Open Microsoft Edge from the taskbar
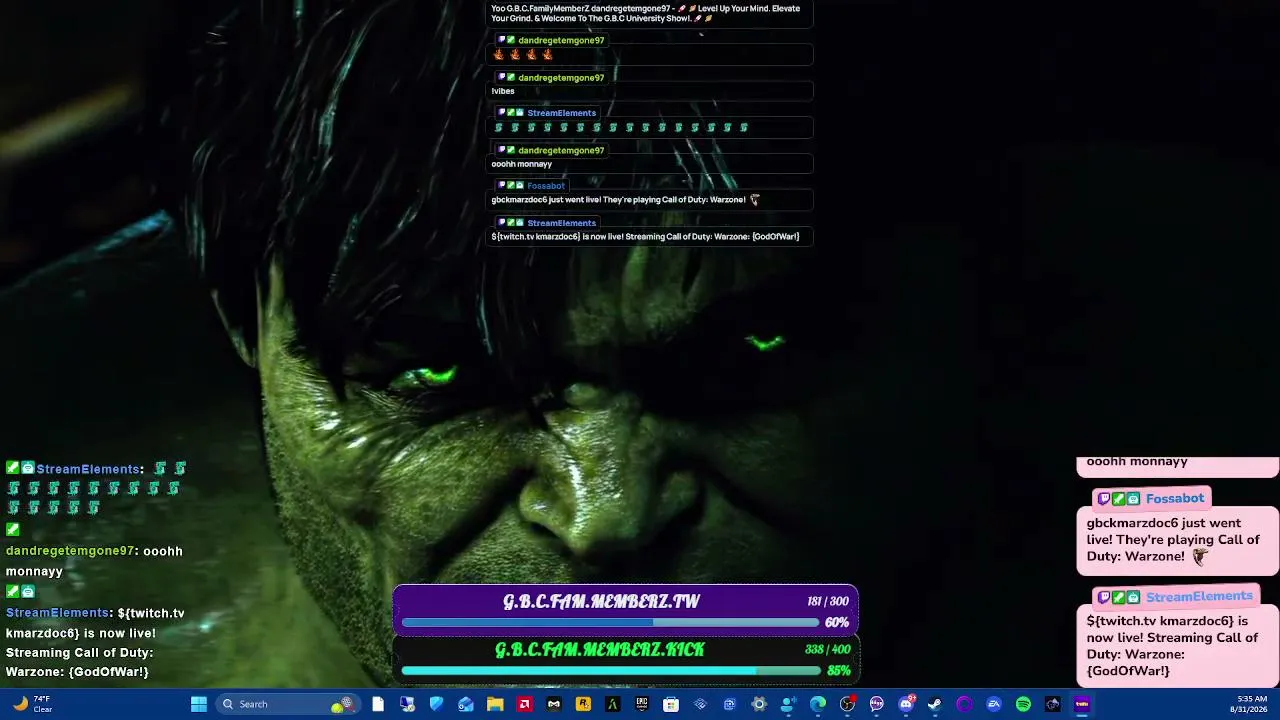Screen dimensions: 1280x720 click(x=818, y=704)
